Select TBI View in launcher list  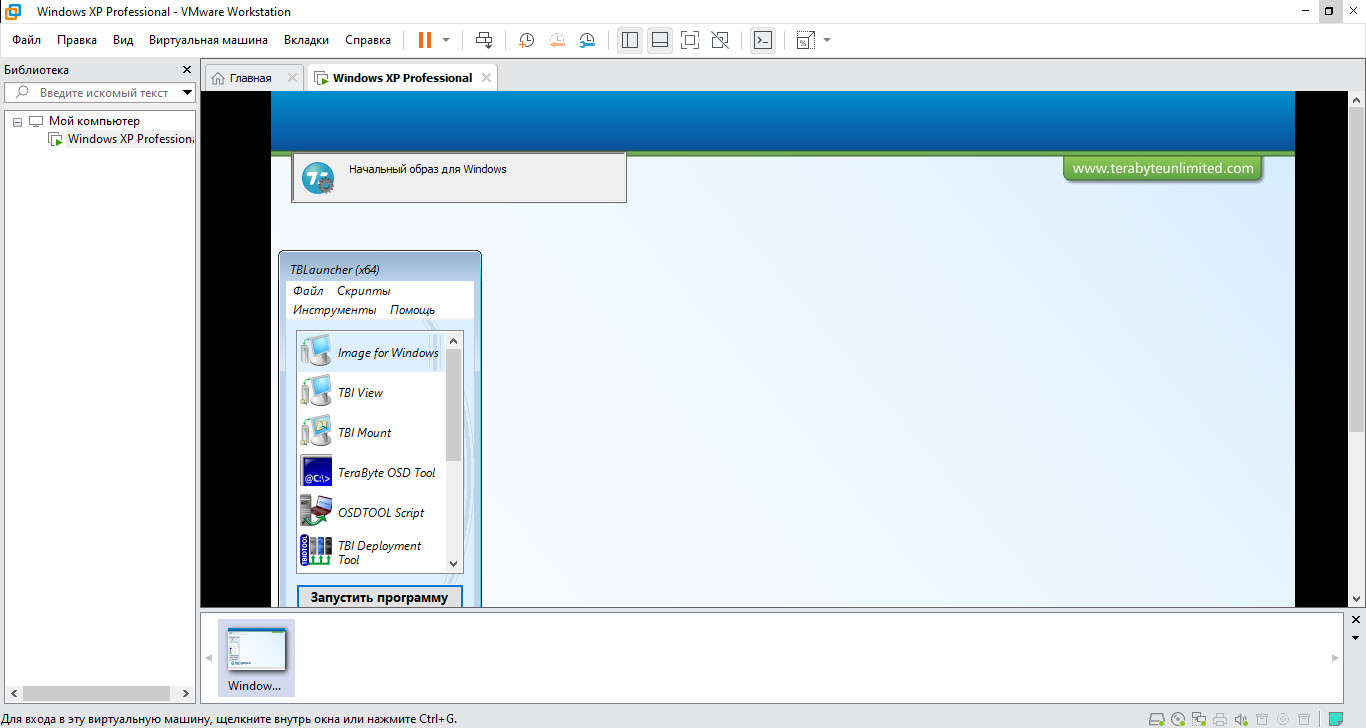click(x=372, y=393)
